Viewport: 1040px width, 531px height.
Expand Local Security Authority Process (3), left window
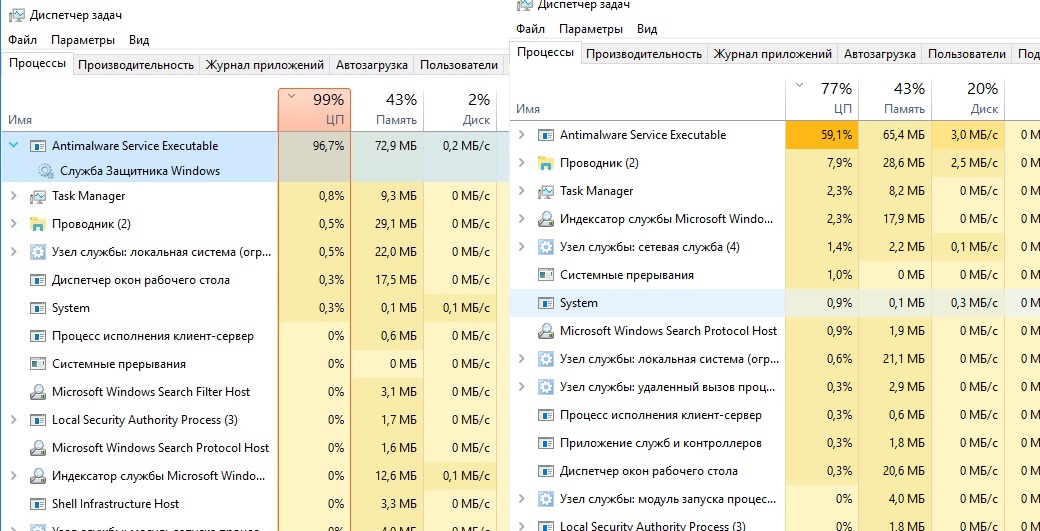click(x=14, y=420)
